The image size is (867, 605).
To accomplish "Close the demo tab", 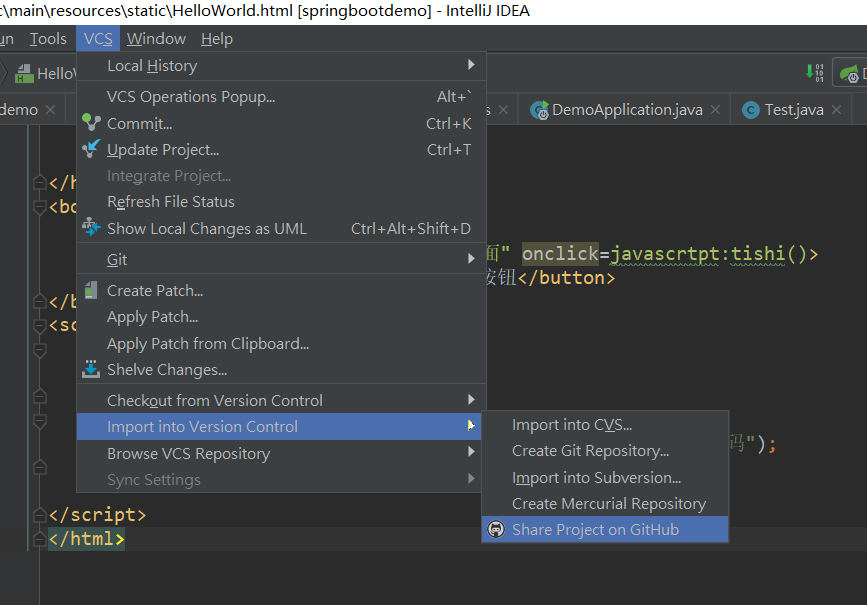I will (x=50, y=110).
